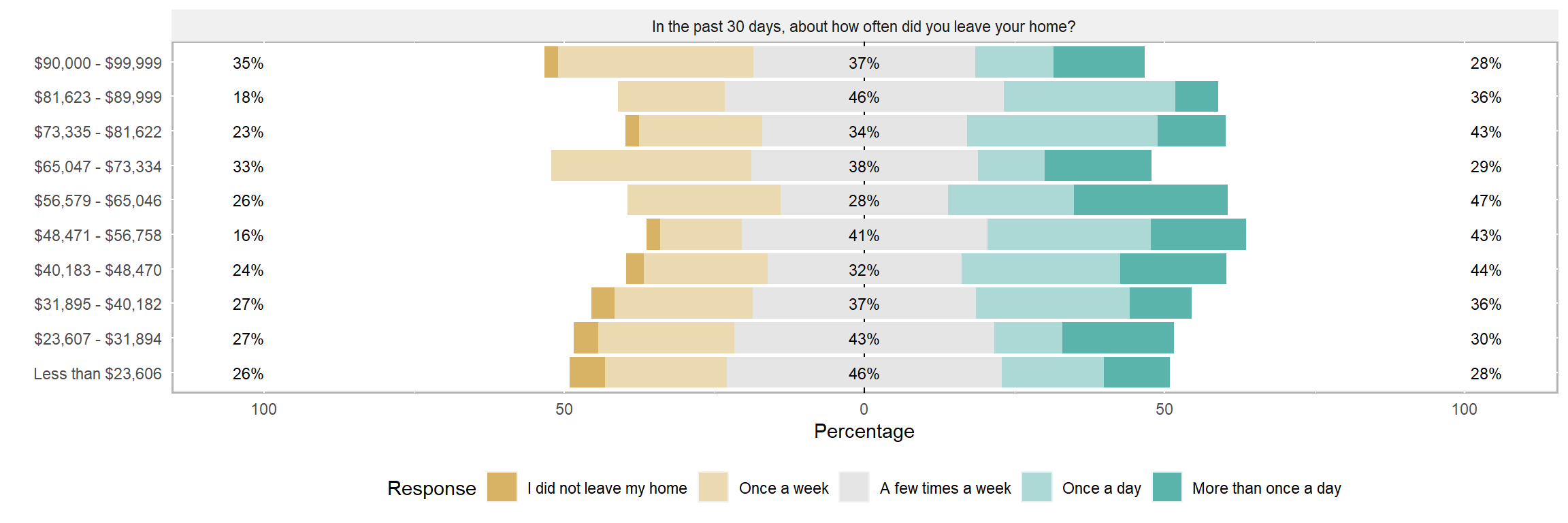Click the 'Less than $23,606' row label

[x=98, y=374]
